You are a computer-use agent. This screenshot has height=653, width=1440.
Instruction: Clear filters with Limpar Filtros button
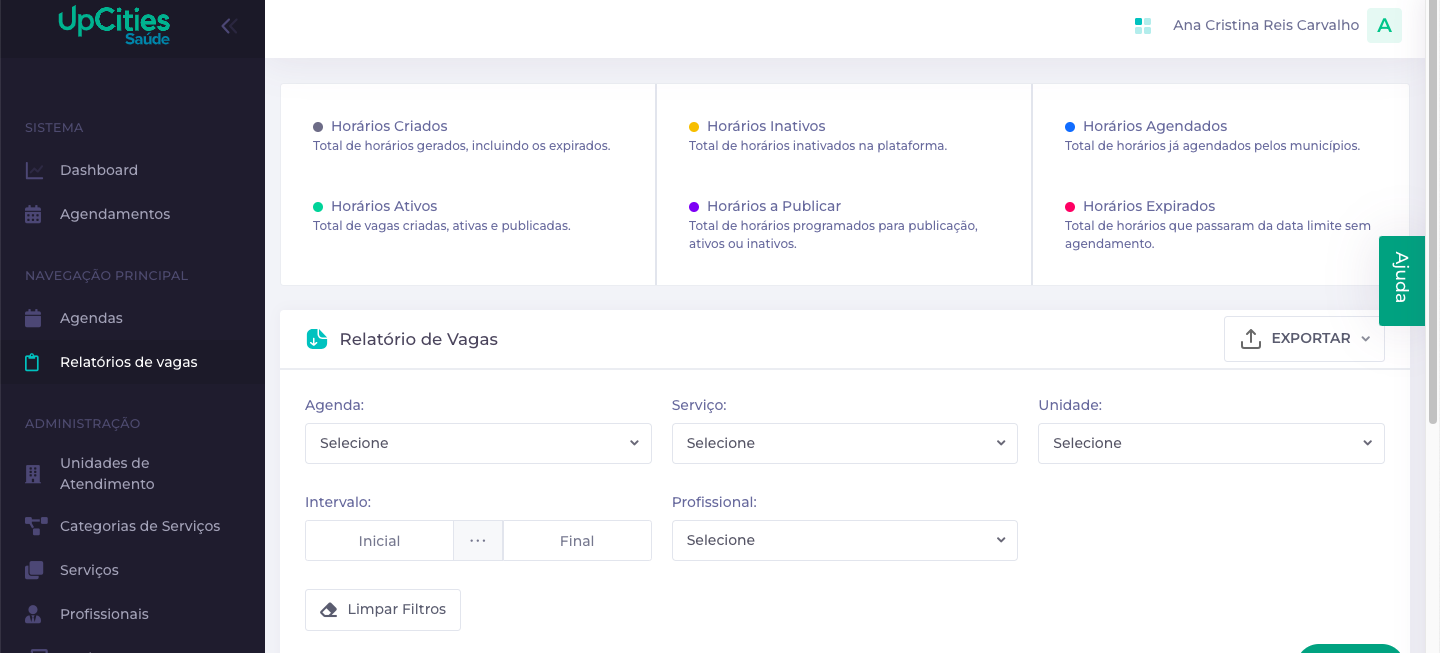coord(383,610)
